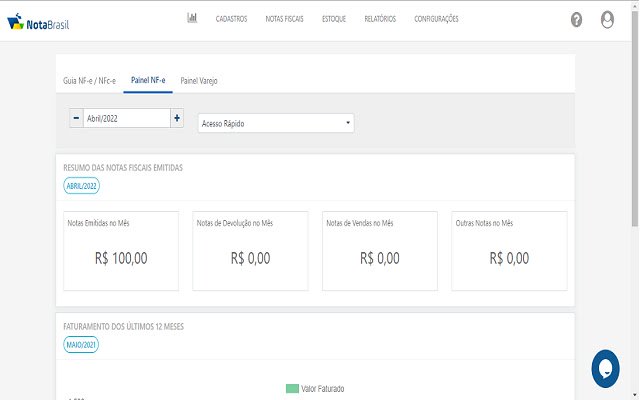Image resolution: width=640 pixels, height=400 pixels.
Task: Click the ABRIL/2022 badge
Action: (81, 186)
